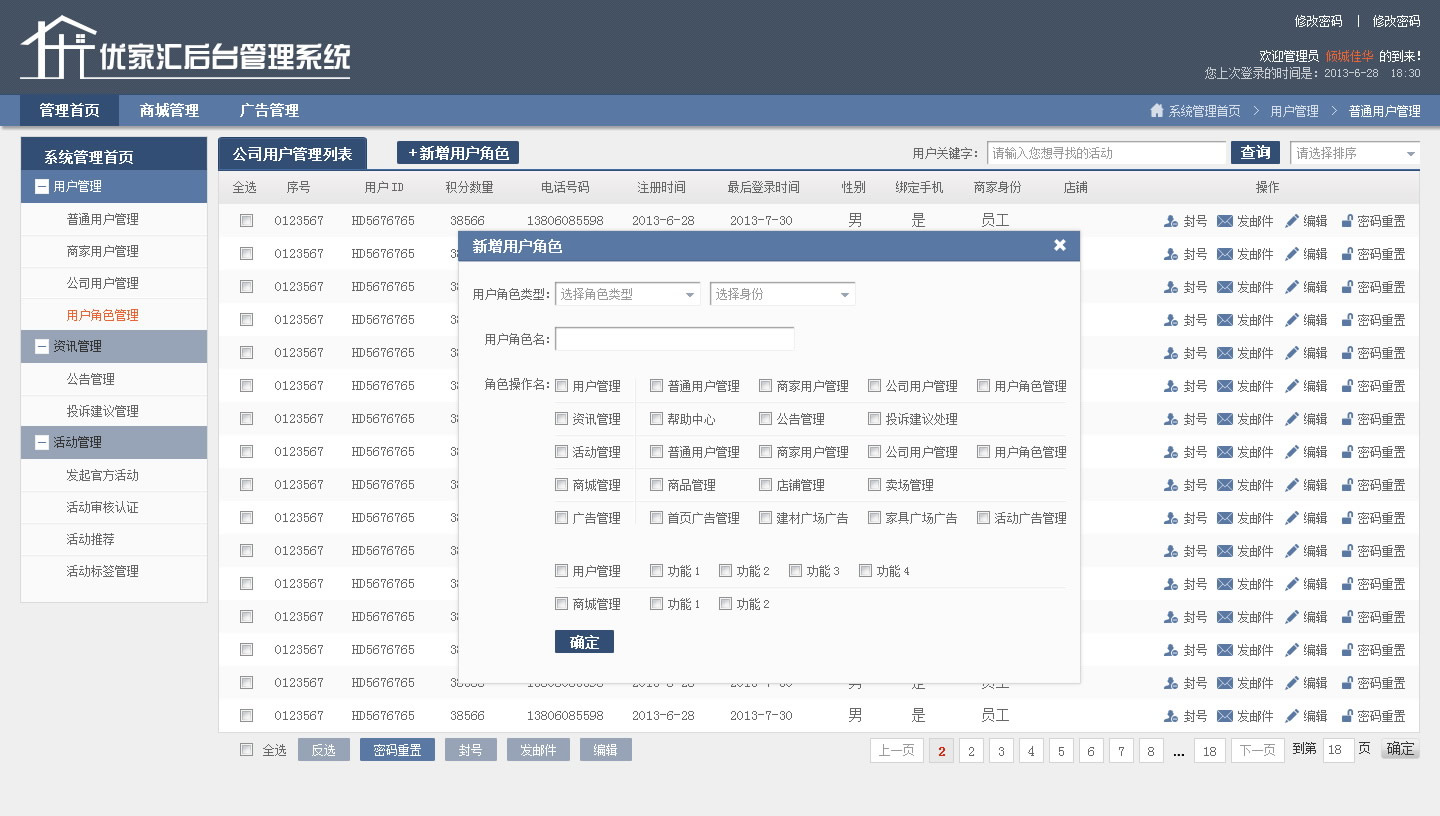Click the page number input box
This screenshot has width=1440, height=816.
[x=1338, y=750]
